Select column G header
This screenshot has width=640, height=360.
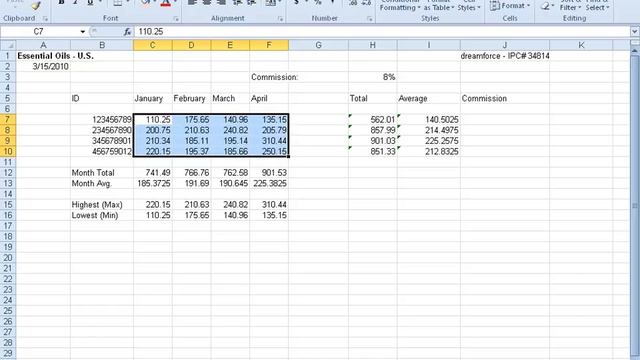click(318, 45)
